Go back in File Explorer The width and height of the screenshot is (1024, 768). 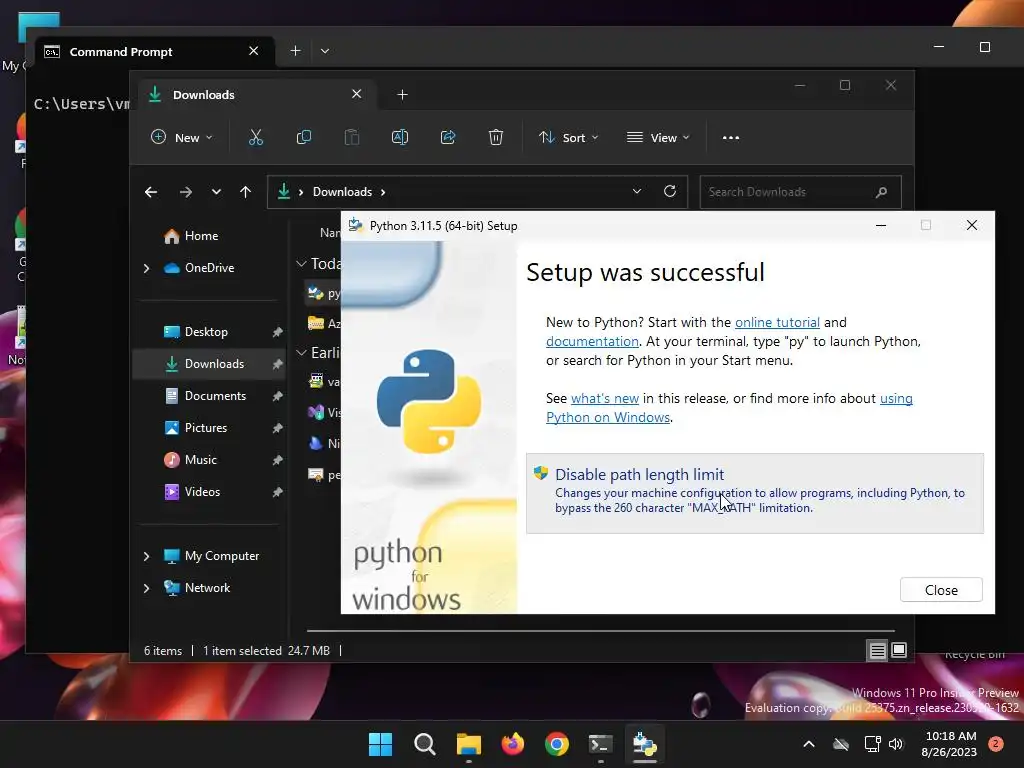coord(151,192)
